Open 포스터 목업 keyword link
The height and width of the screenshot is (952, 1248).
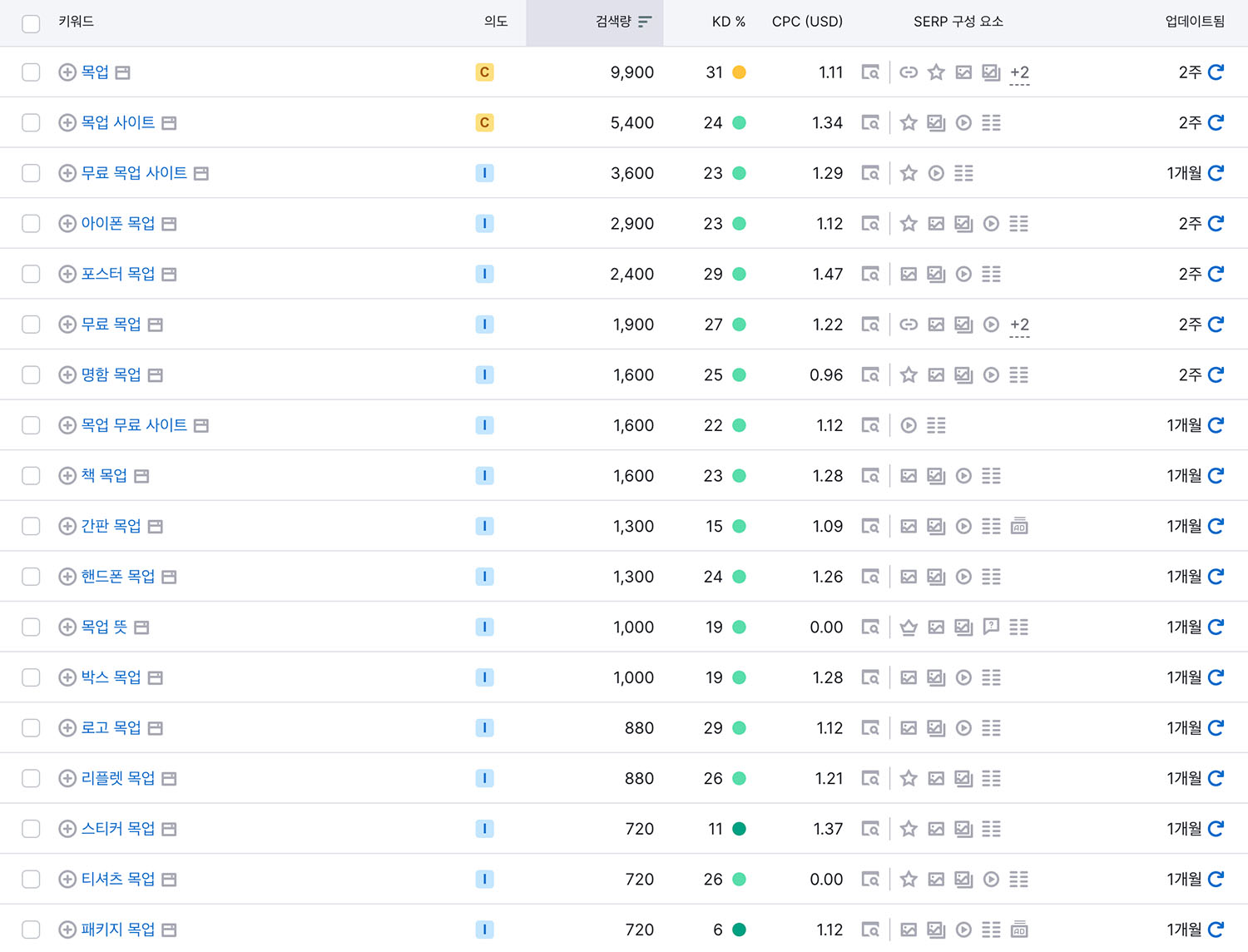(x=118, y=274)
